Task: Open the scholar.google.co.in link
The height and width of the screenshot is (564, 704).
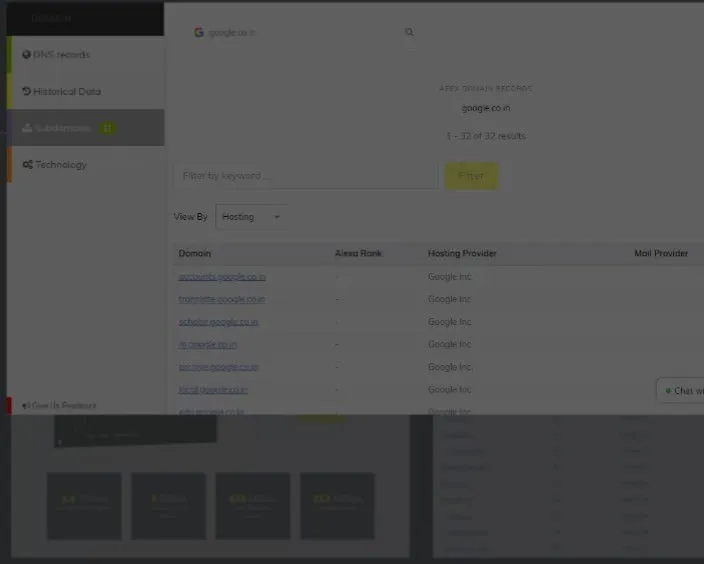Action: [x=218, y=322]
